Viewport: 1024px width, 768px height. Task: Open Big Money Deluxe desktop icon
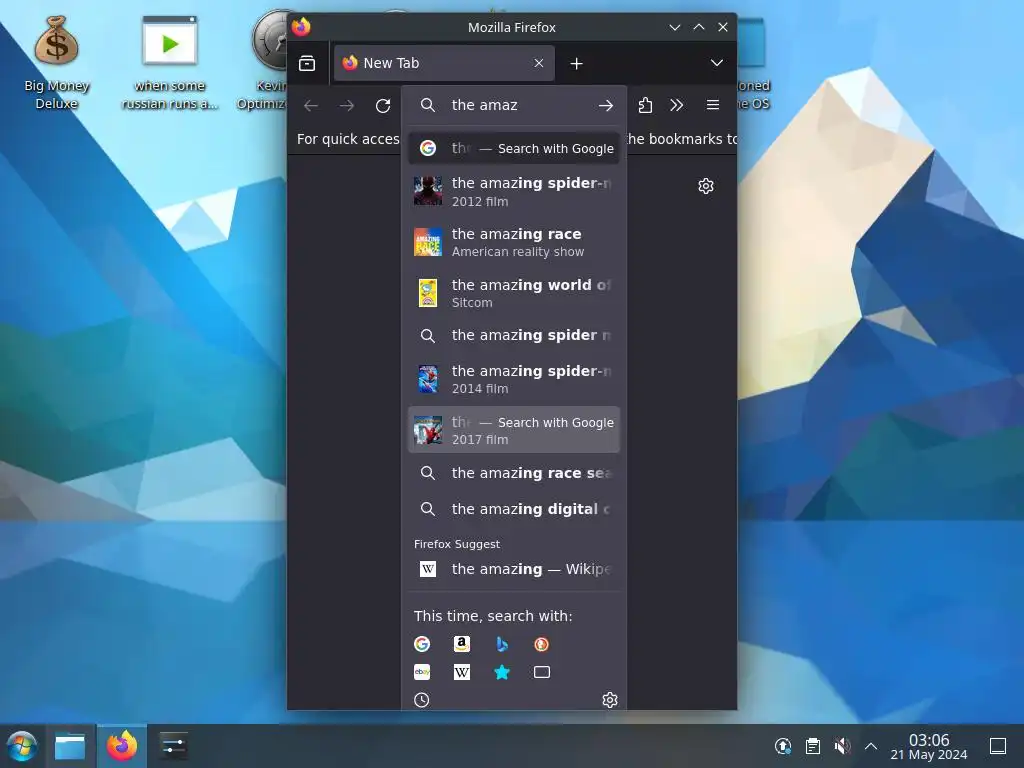[57, 62]
